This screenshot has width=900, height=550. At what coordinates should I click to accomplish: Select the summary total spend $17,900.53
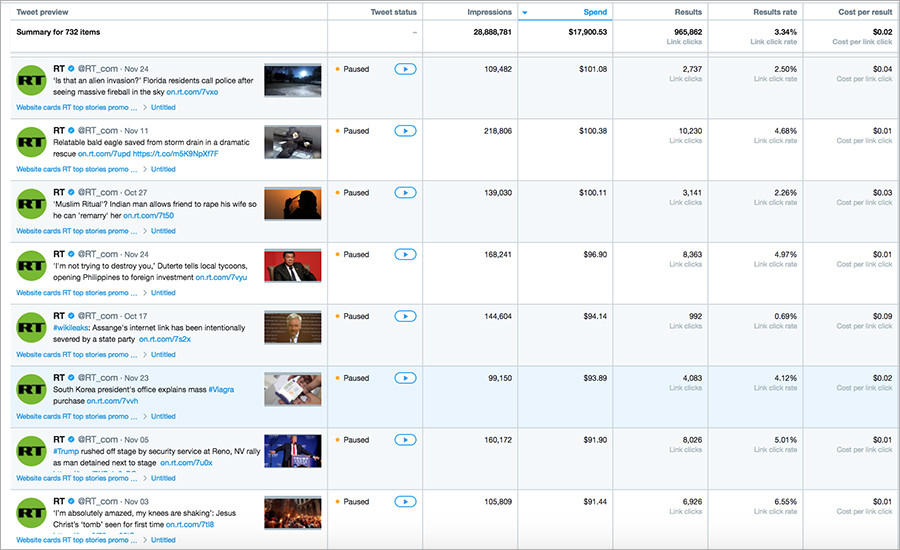(x=588, y=32)
